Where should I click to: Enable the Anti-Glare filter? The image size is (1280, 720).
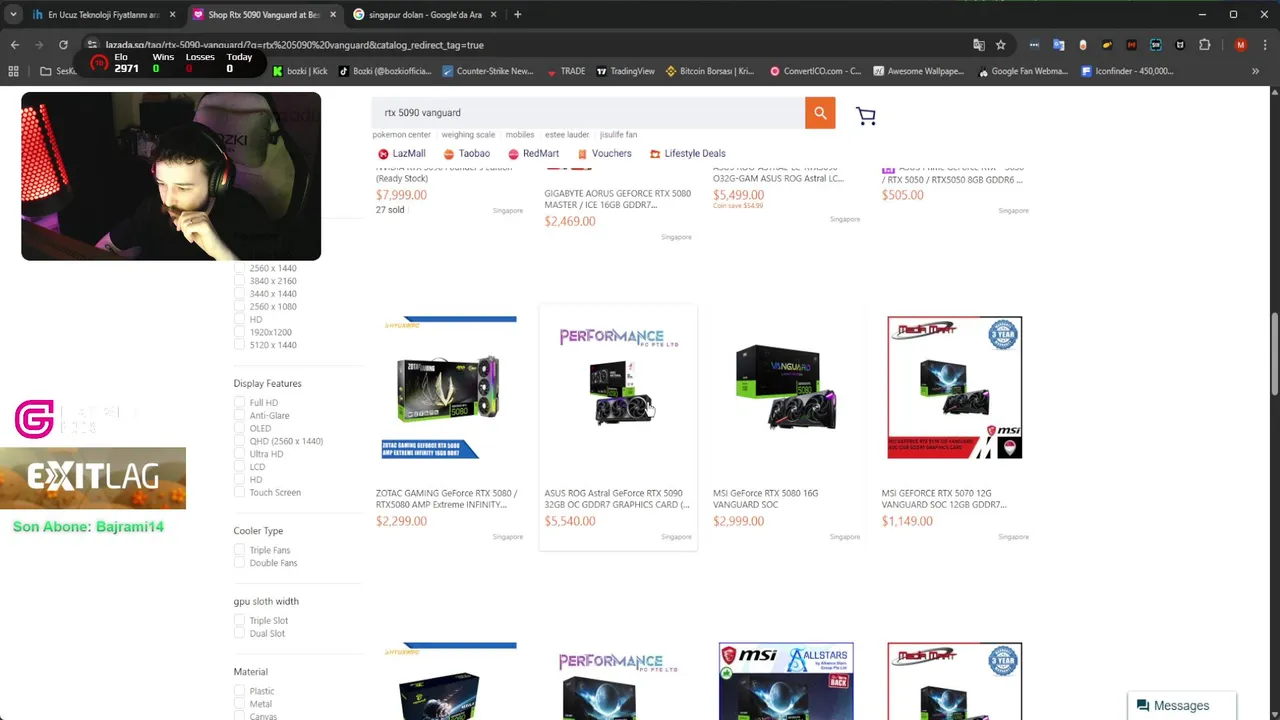[x=239, y=416]
